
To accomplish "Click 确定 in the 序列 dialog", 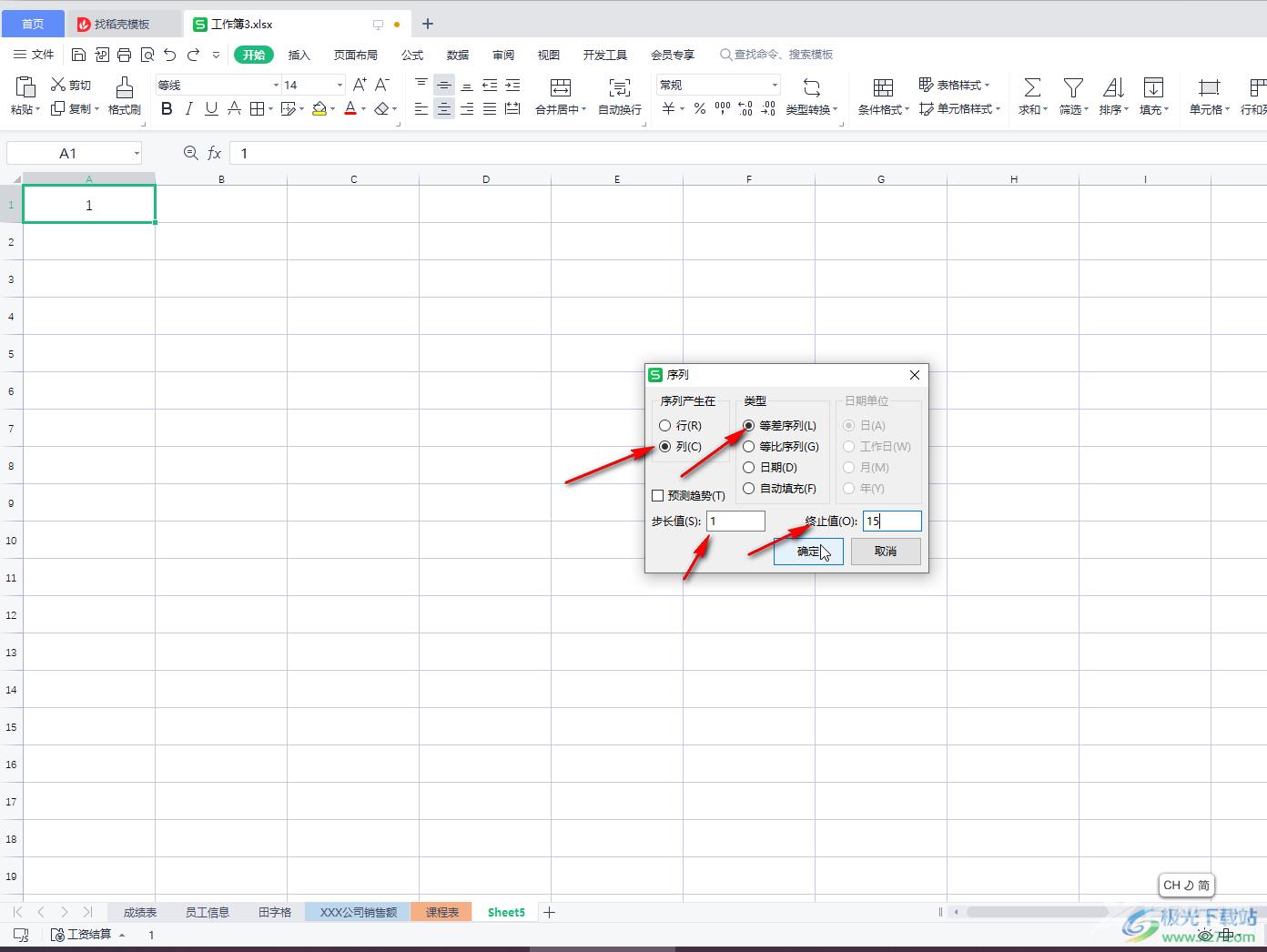I will pyautogui.click(x=808, y=551).
